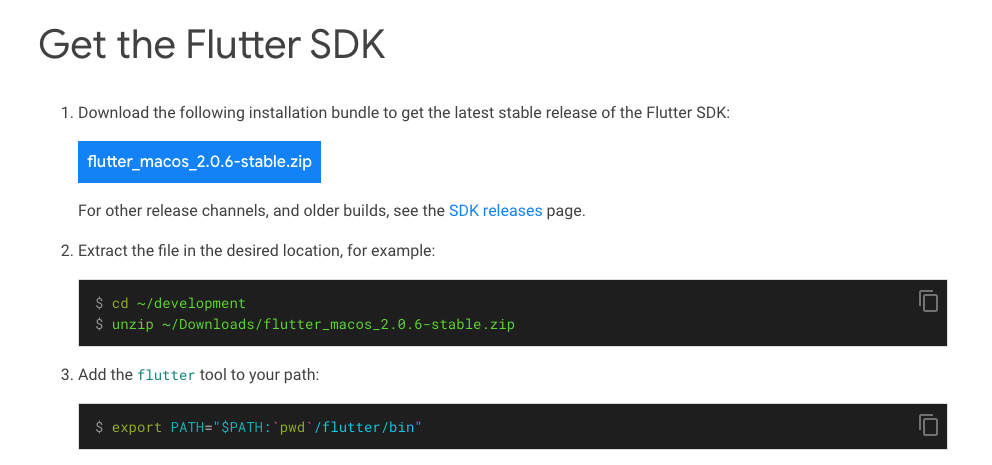This screenshot has width=992, height=465.
Task: Download flutter_macos_2.0.6-stable.zip bundle
Action: (x=199, y=162)
